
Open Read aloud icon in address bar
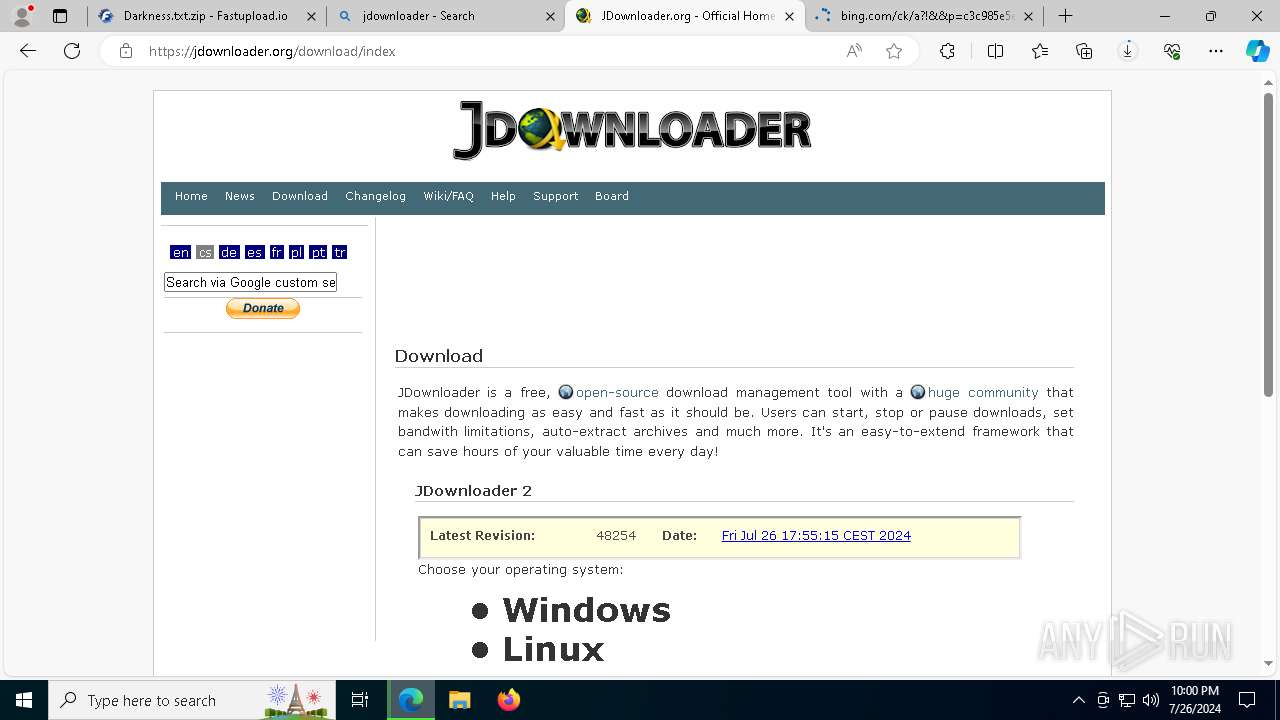[854, 51]
